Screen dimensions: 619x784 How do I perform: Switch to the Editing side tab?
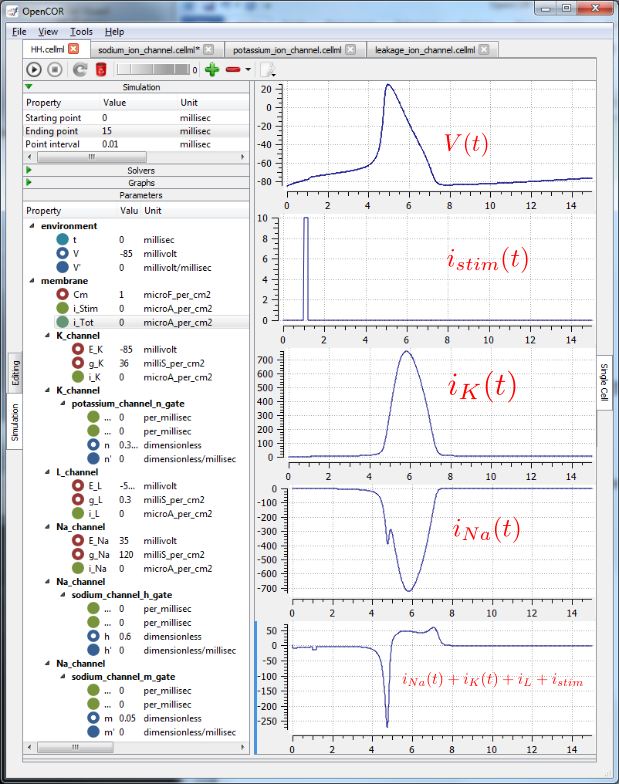15,372
